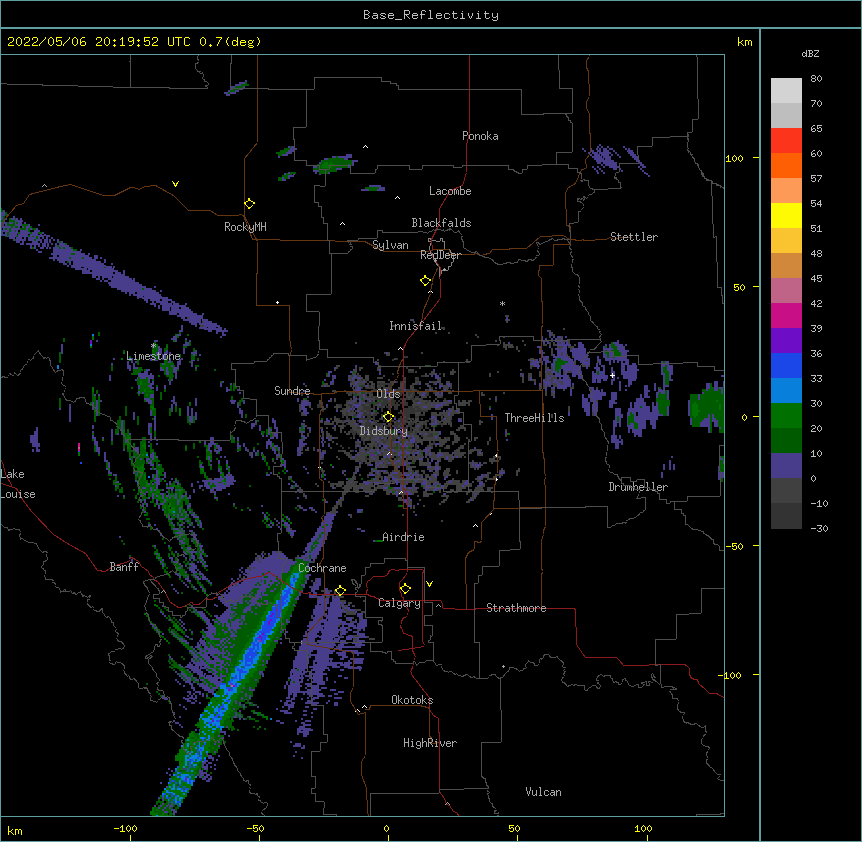Click the Ponoka city label
Image resolution: width=862 pixels, height=842 pixels.
(480, 136)
